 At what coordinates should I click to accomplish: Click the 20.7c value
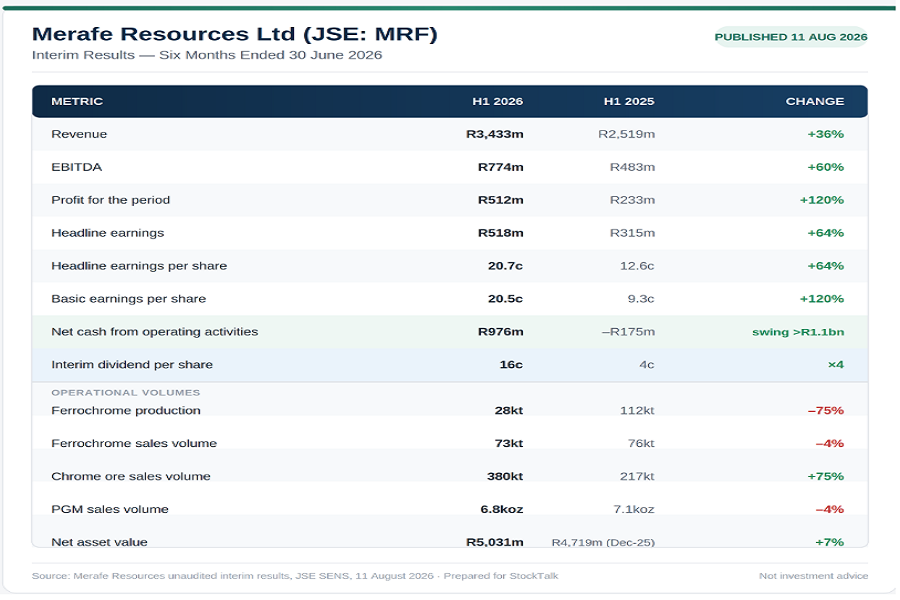506,266
